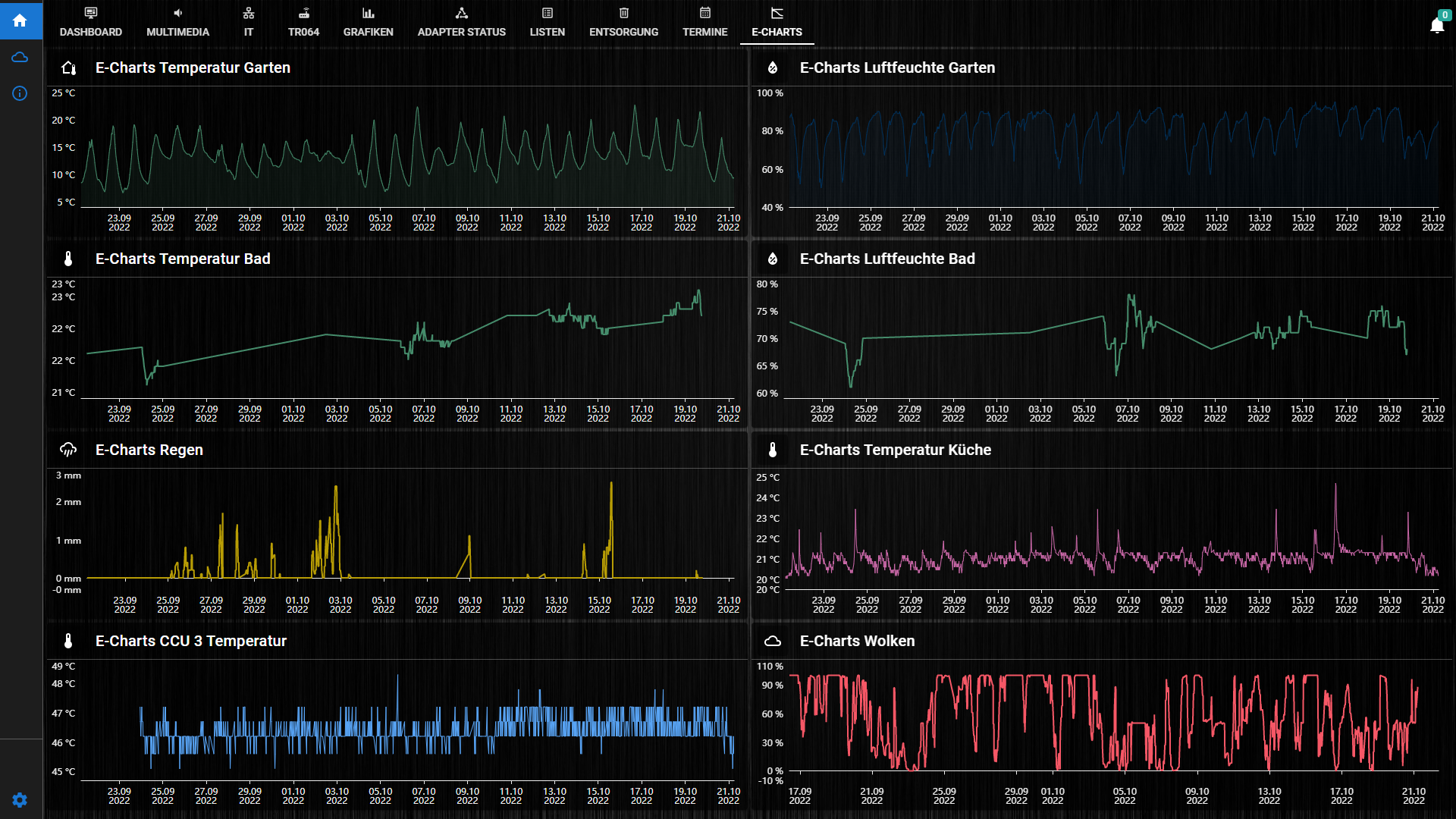Click the TR064 router icon
This screenshot has height=819, width=1456.
point(303,13)
